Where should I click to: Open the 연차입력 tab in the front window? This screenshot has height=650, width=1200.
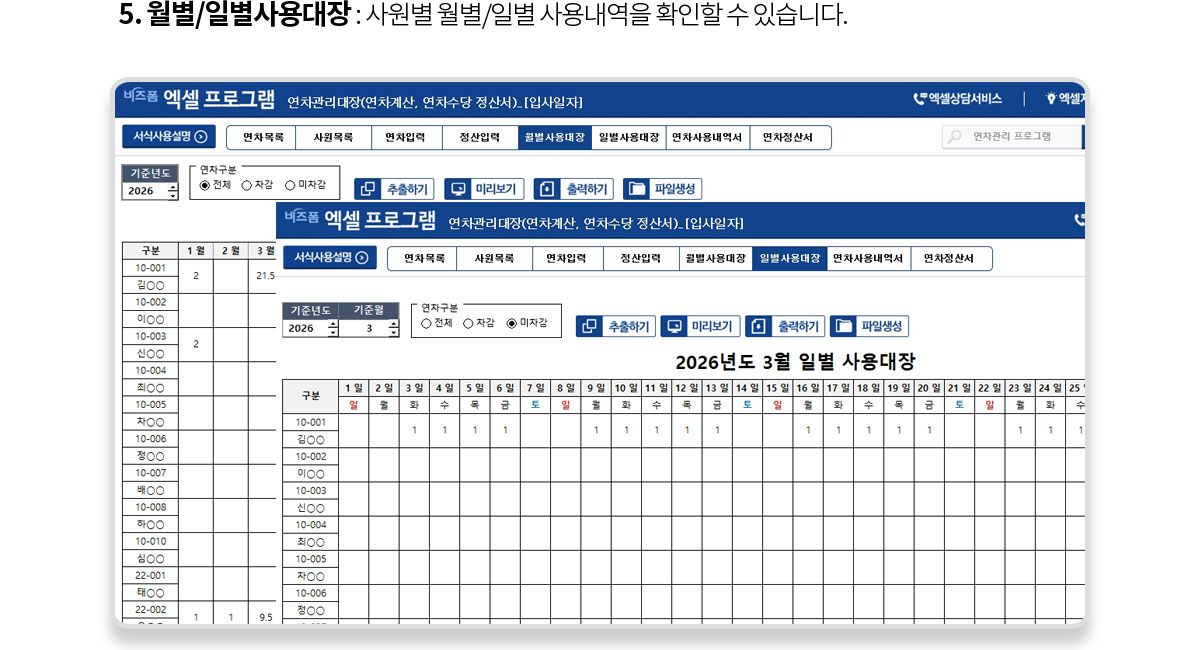[x=568, y=258]
